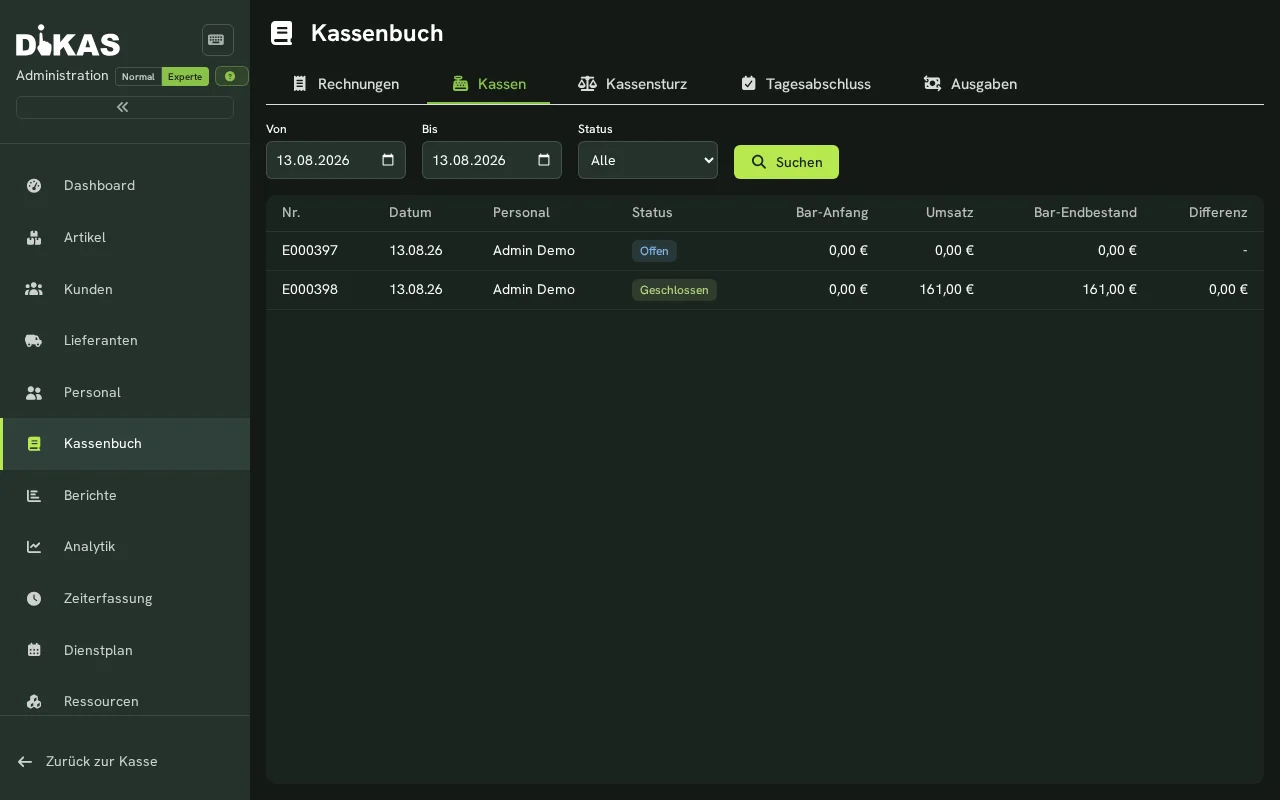1280x800 pixels.
Task: Select the Kassen tab
Action: (488, 84)
